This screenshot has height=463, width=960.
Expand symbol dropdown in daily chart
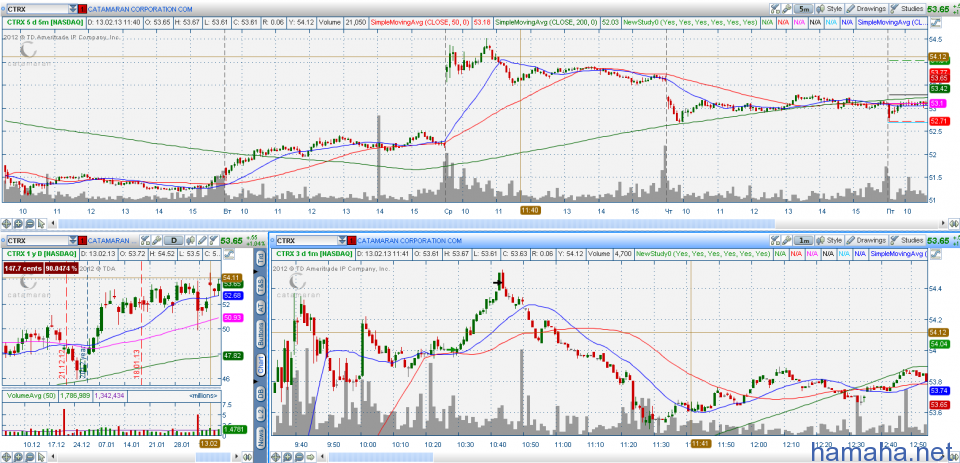[73, 241]
